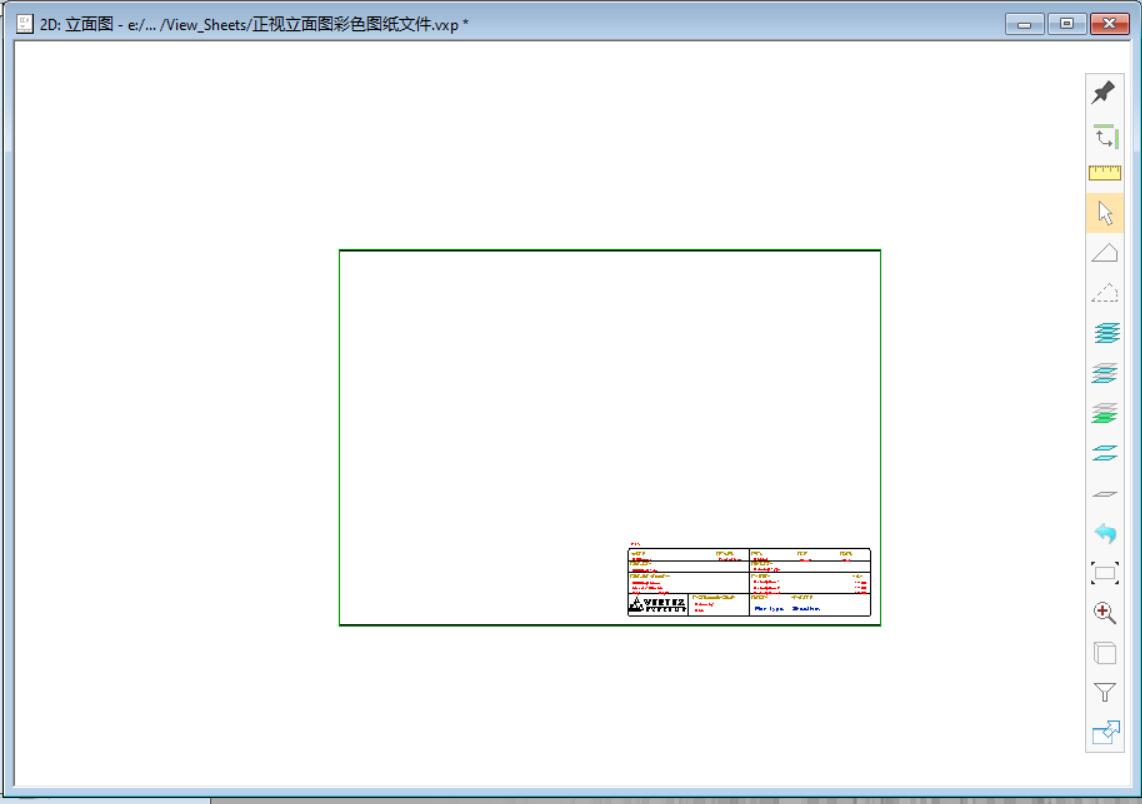The height and width of the screenshot is (804, 1142).
Task: Select the dashed triangle shape tool
Action: coord(1104,293)
